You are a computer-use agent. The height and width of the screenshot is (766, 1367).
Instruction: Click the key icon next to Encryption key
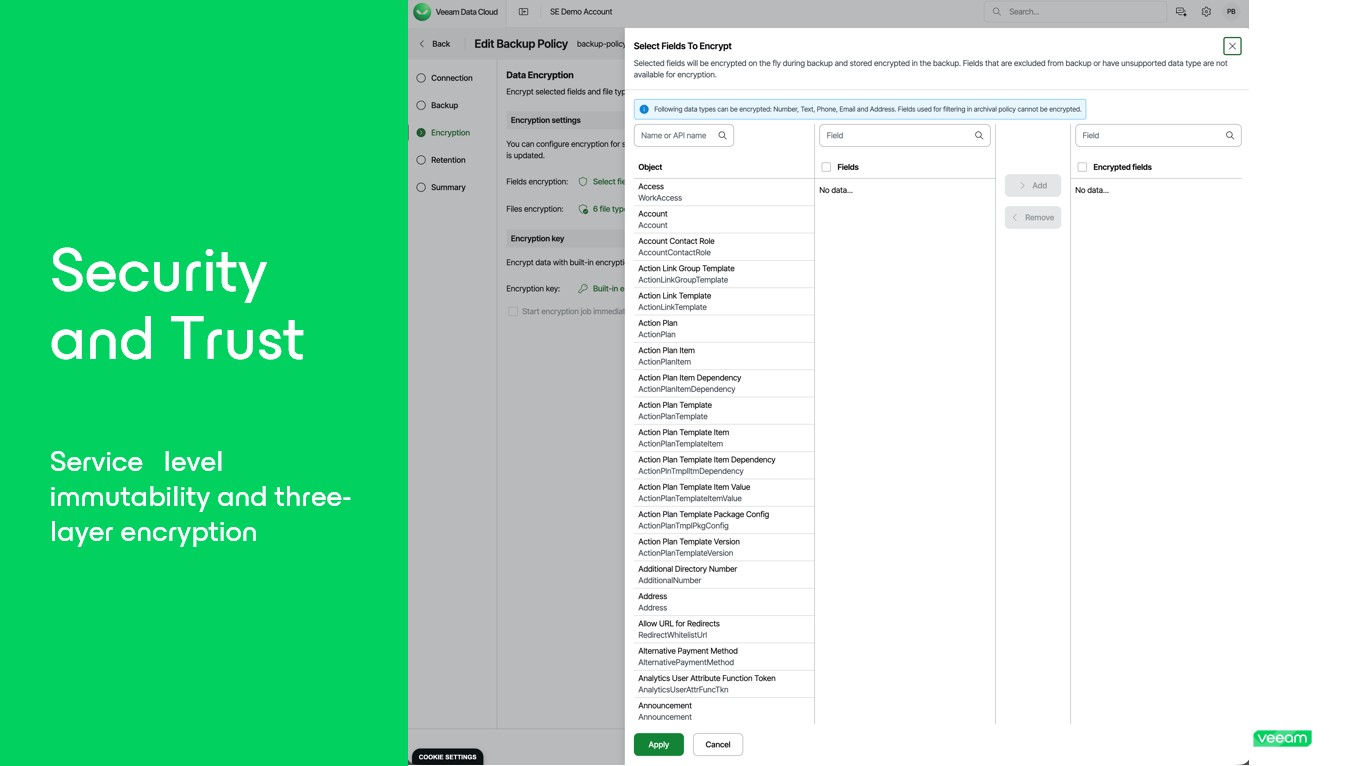tap(583, 289)
